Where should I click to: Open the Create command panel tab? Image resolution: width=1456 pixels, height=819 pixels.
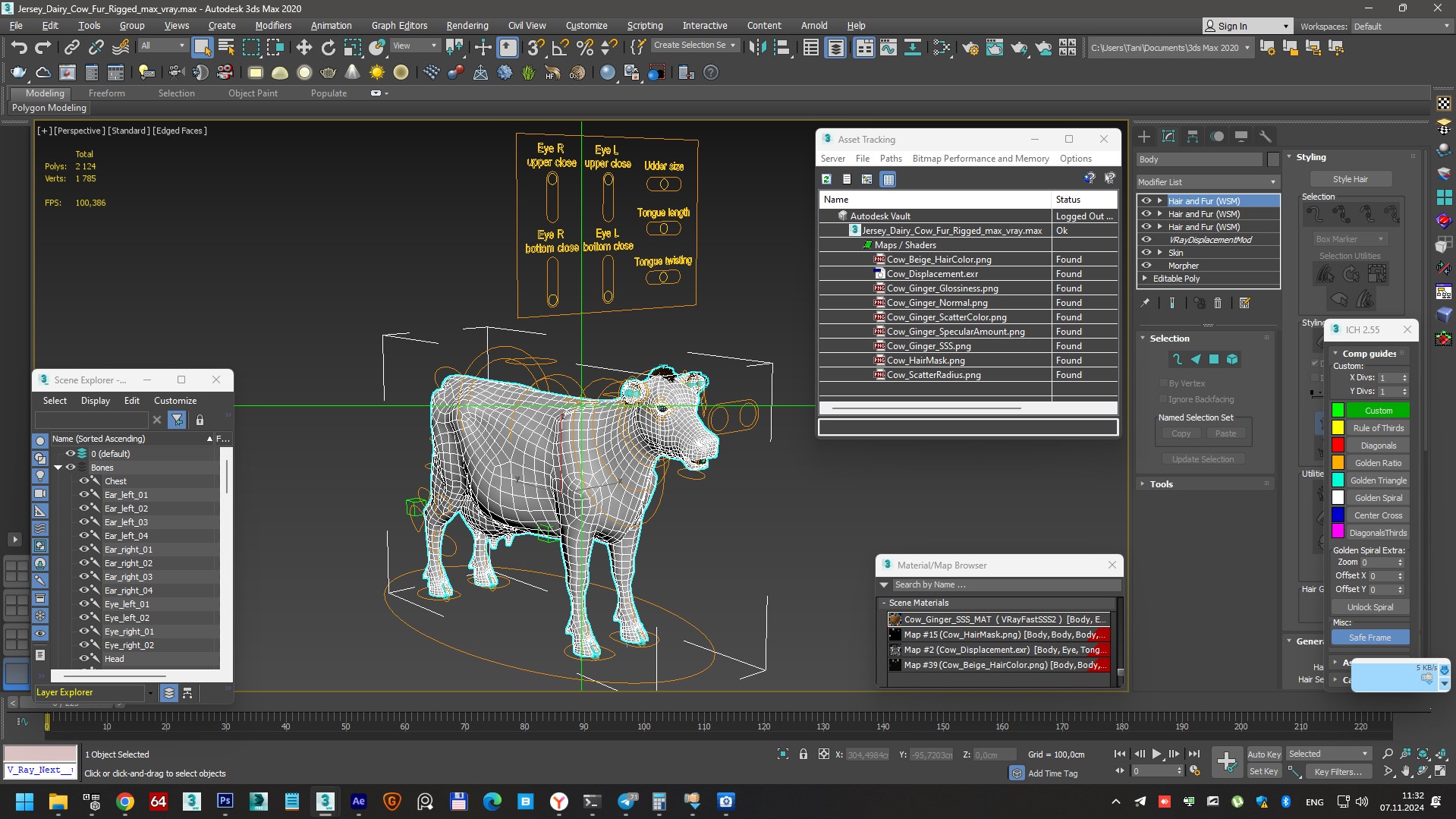(x=1144, y=137)
